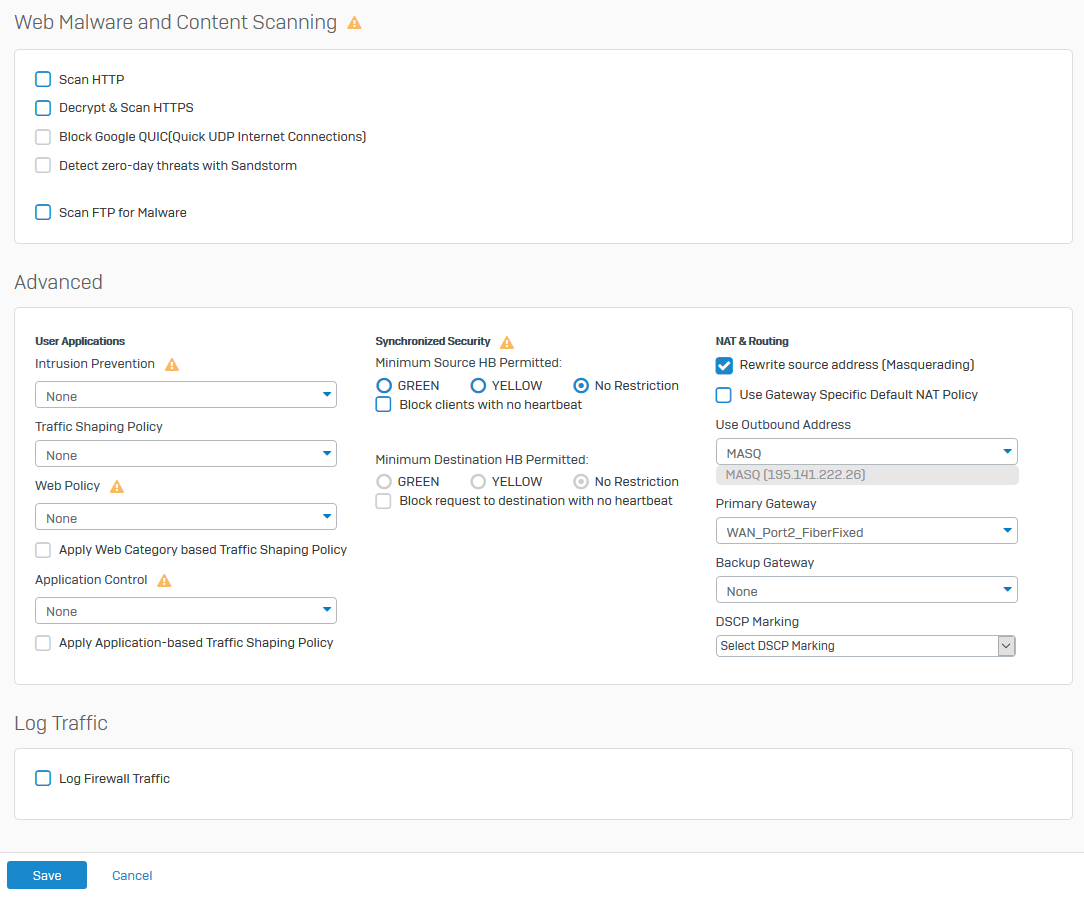Viewport: 1084px width, 897px height.
Task: Click the Intrusion Prevention warning icon
Action: pyautogui.click(x=172, y=365)
